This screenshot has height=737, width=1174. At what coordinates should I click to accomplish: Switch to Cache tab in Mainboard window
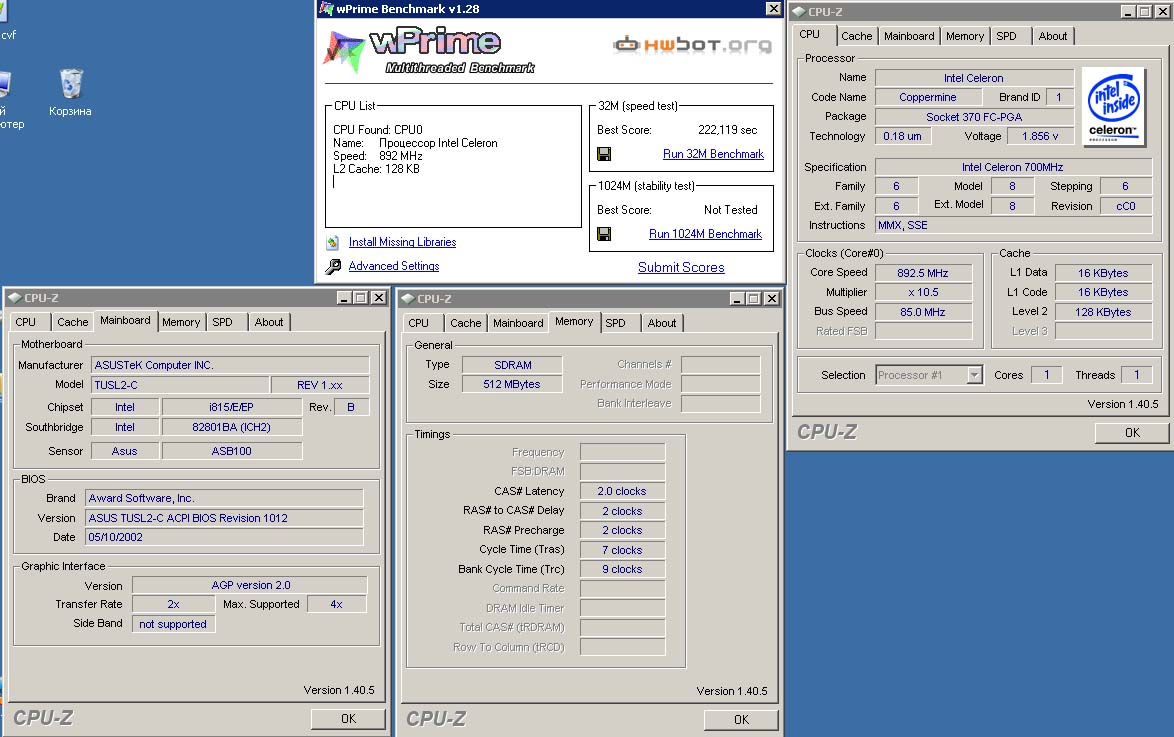(73, 322)
